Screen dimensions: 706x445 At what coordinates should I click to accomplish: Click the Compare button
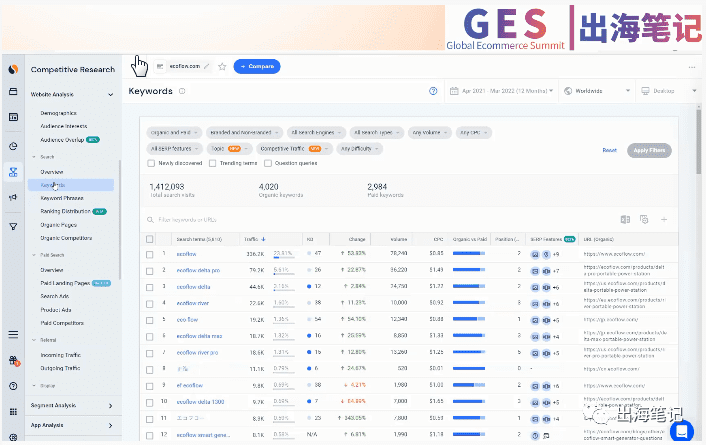click(x=257, y=67)
